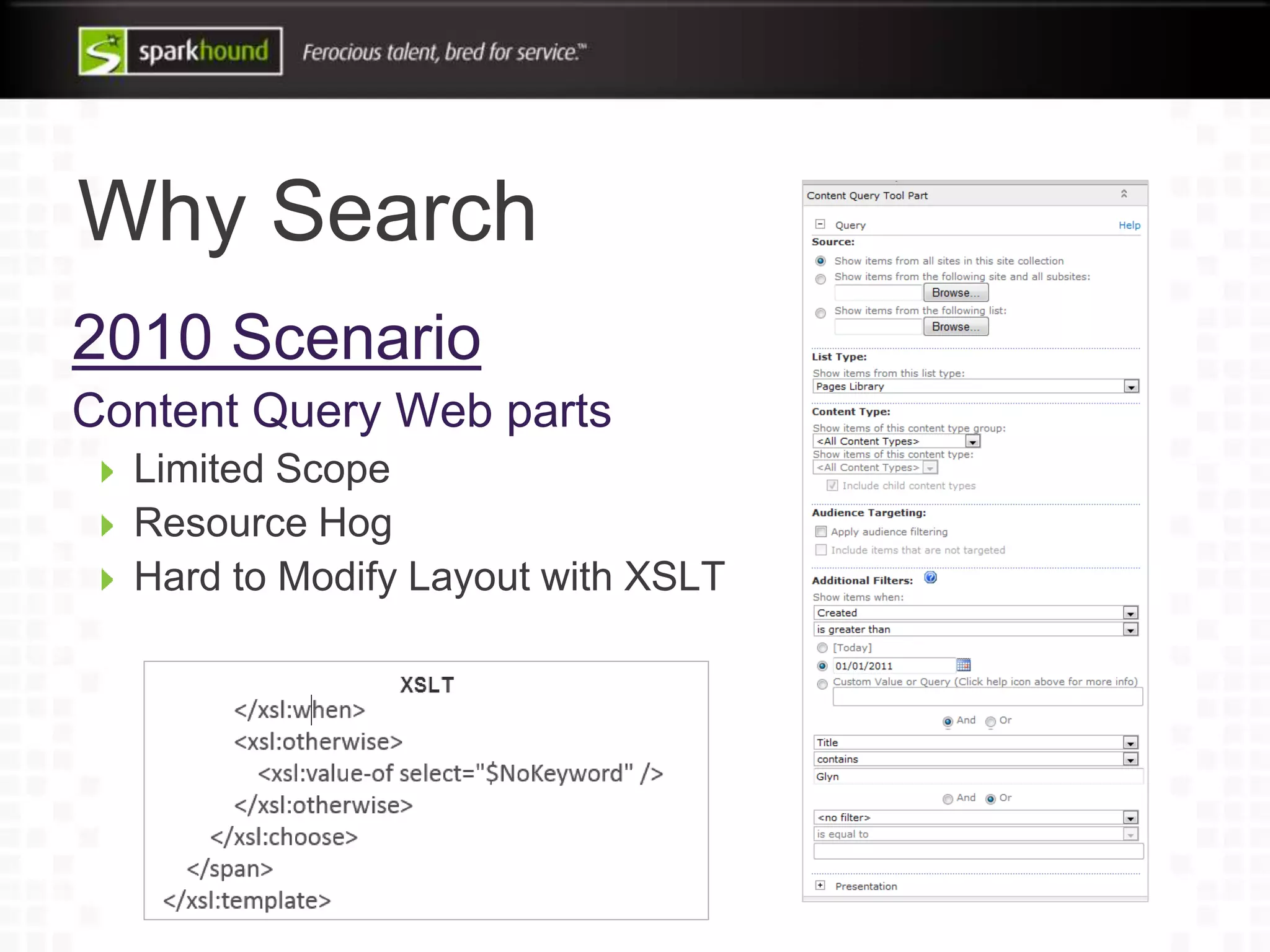This screenshot has height=952, width=1270.
Task: Open the Additional Filters help icon
Action: (x=930, y=578)
